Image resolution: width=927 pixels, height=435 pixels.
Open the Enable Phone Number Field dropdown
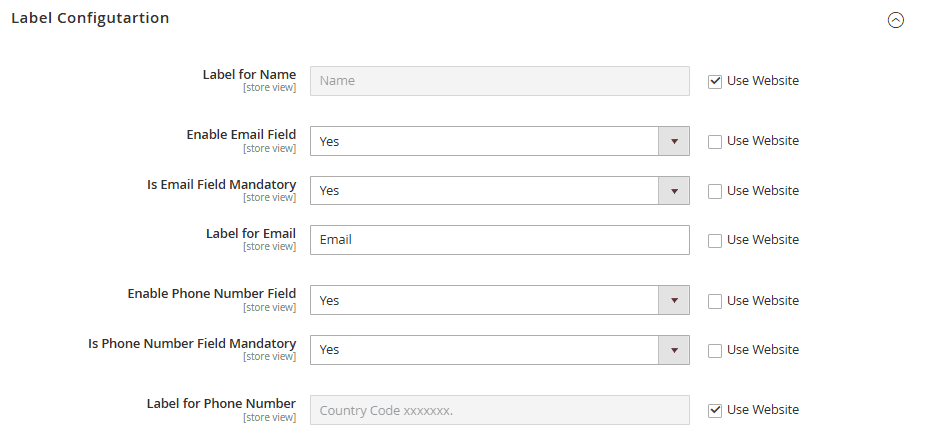(x=484, y=300)
